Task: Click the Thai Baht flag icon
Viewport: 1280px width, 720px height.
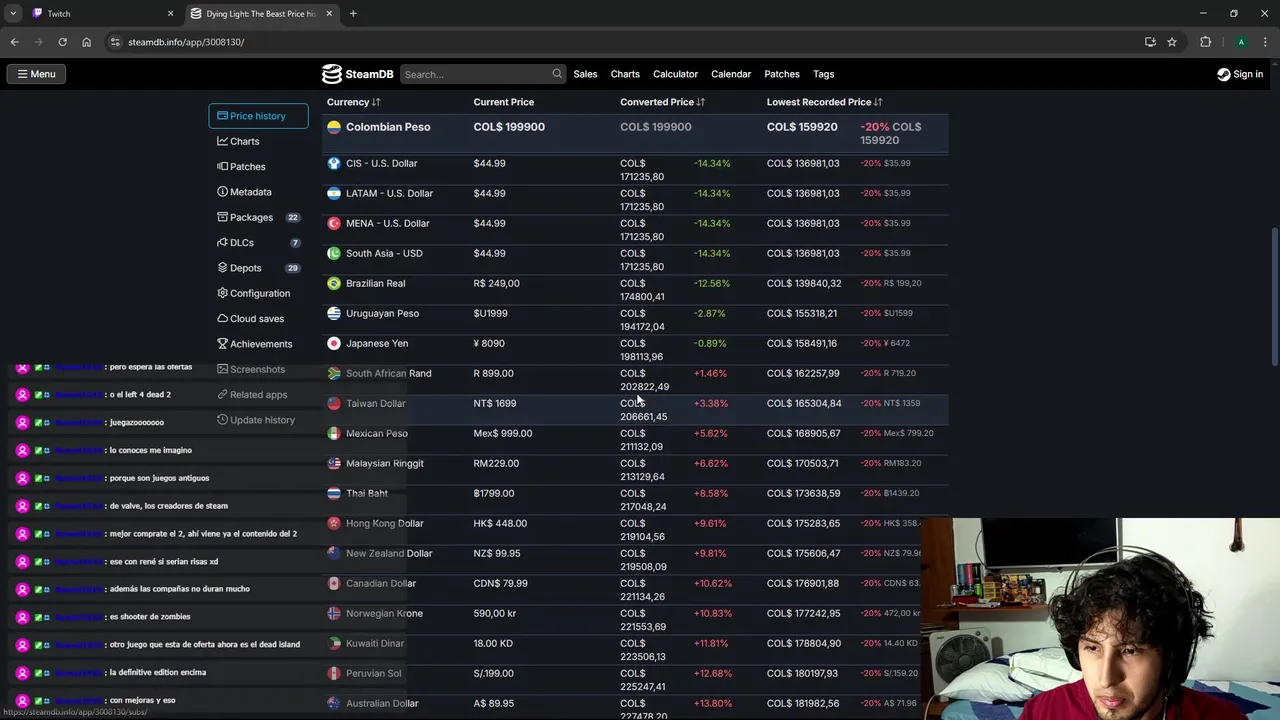Action: tap(334, 493)
